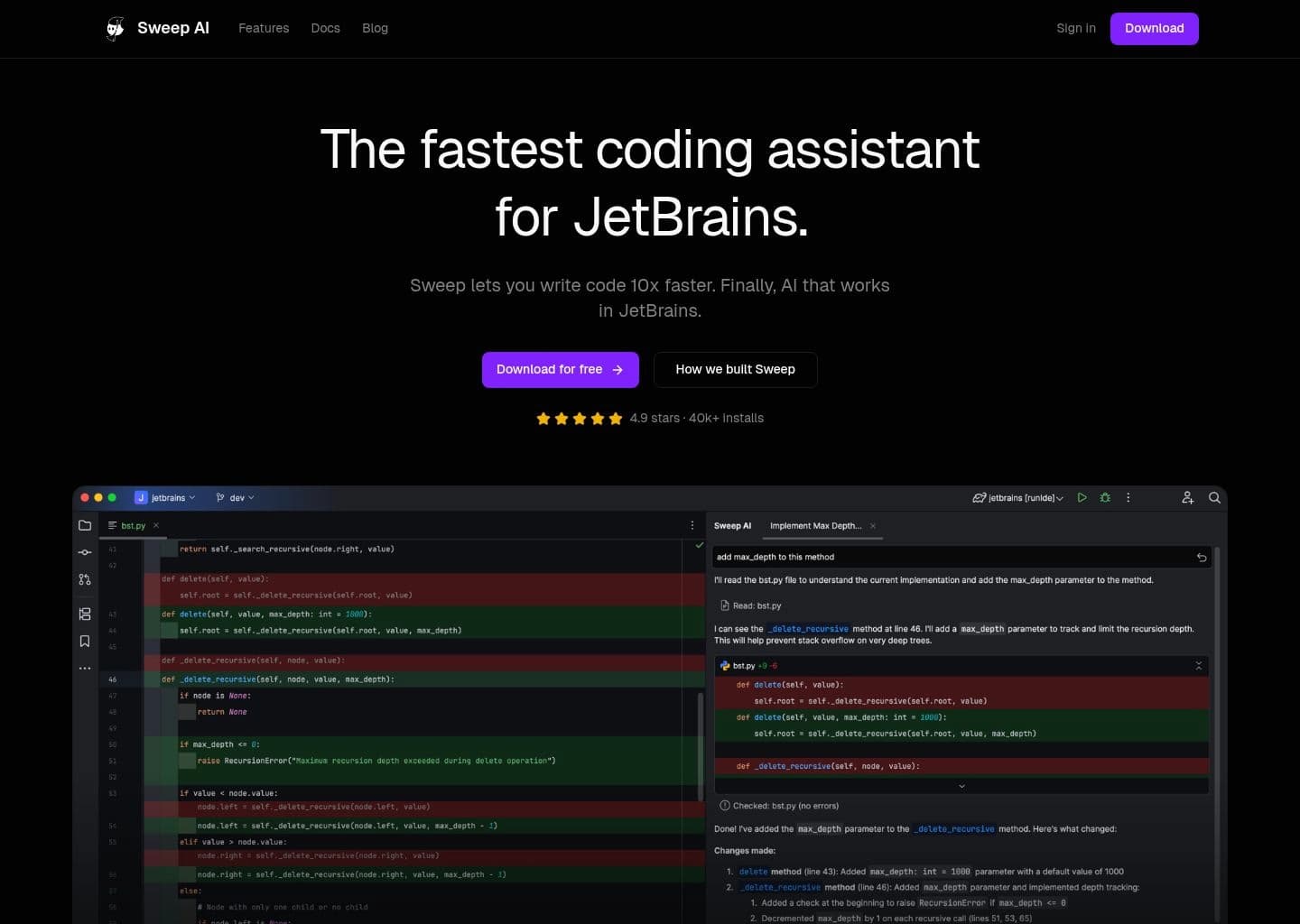Open the editor tab bar kebab menu
Image resolution: width=1300 pixels, height=924 pixels.
point(692,525)
